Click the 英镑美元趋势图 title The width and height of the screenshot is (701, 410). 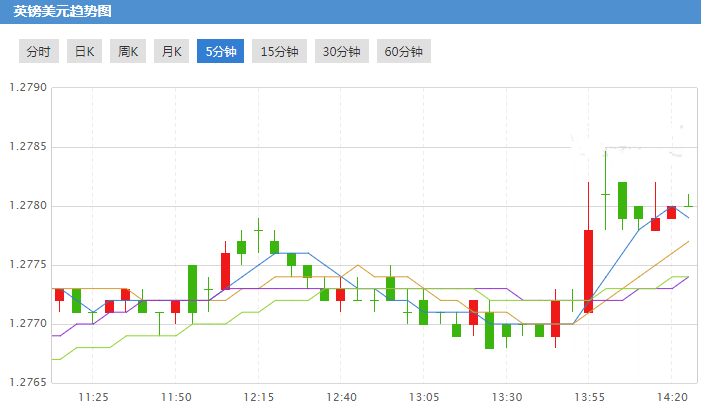(56, 12)
